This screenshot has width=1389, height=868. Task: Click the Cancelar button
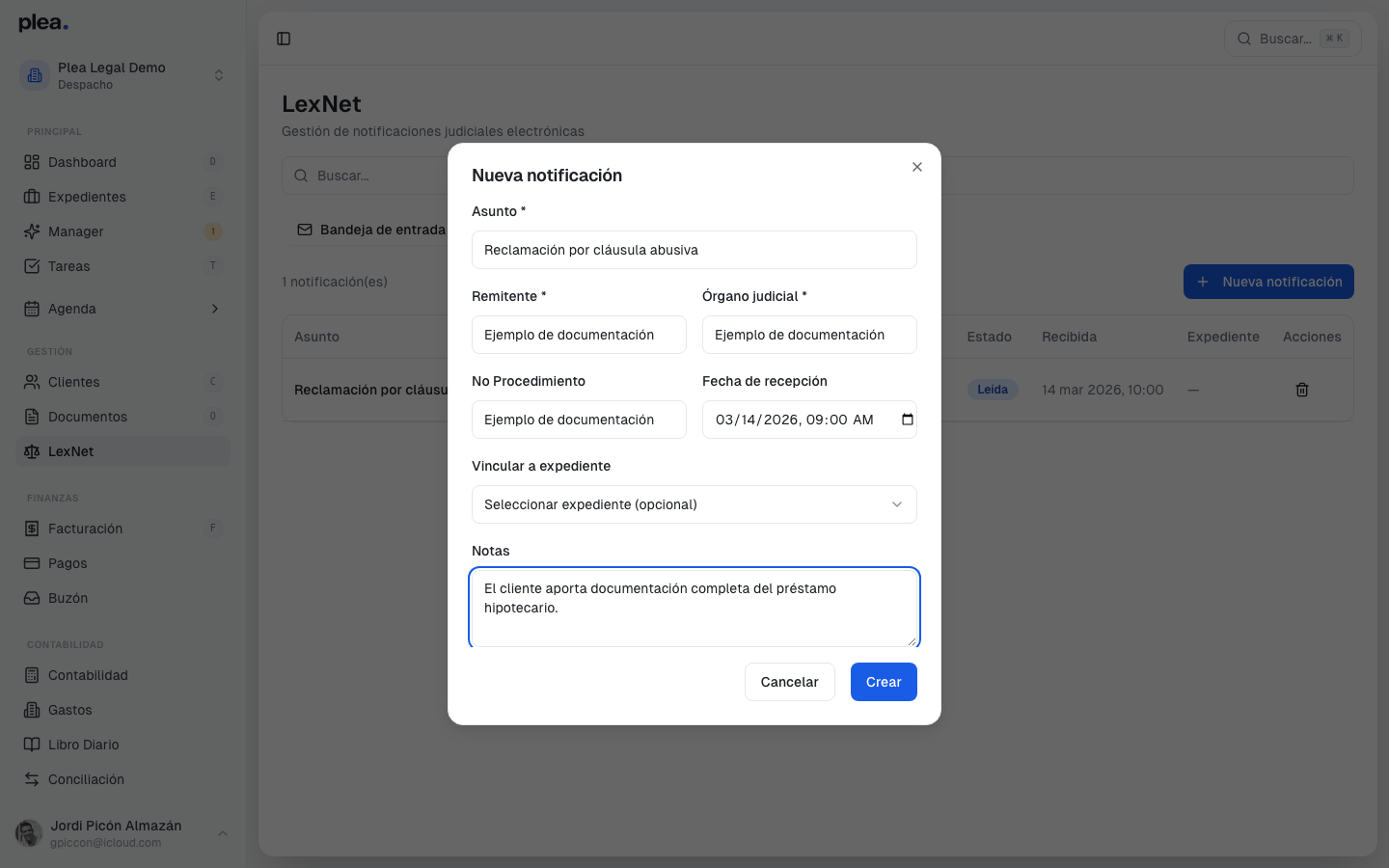pos(789,682)
